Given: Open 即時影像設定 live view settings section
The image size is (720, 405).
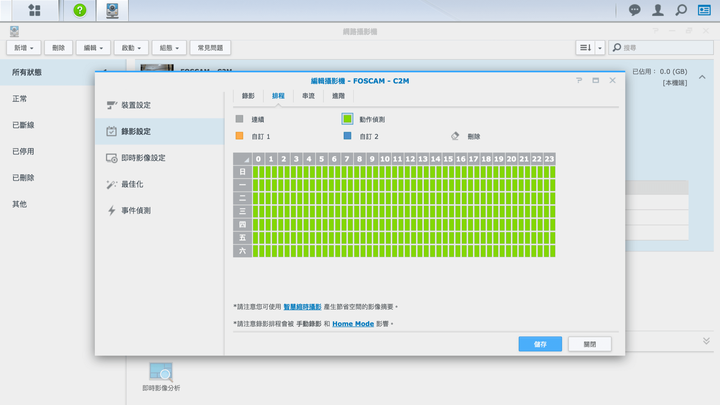Looking at the screenshot, I should click(160, 158).
